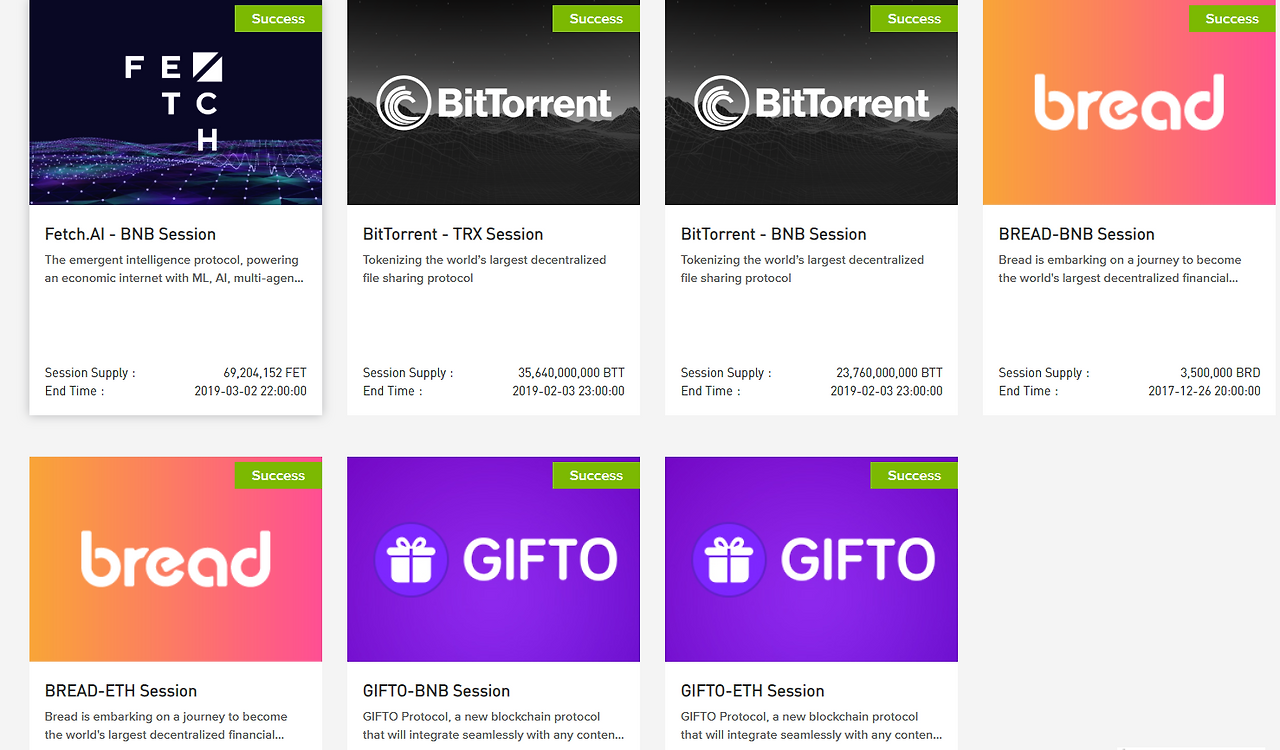Click the Success badge on BREAD-BNB Session
Viewport: 1280px width, 750px height.
pos(1232,18)
